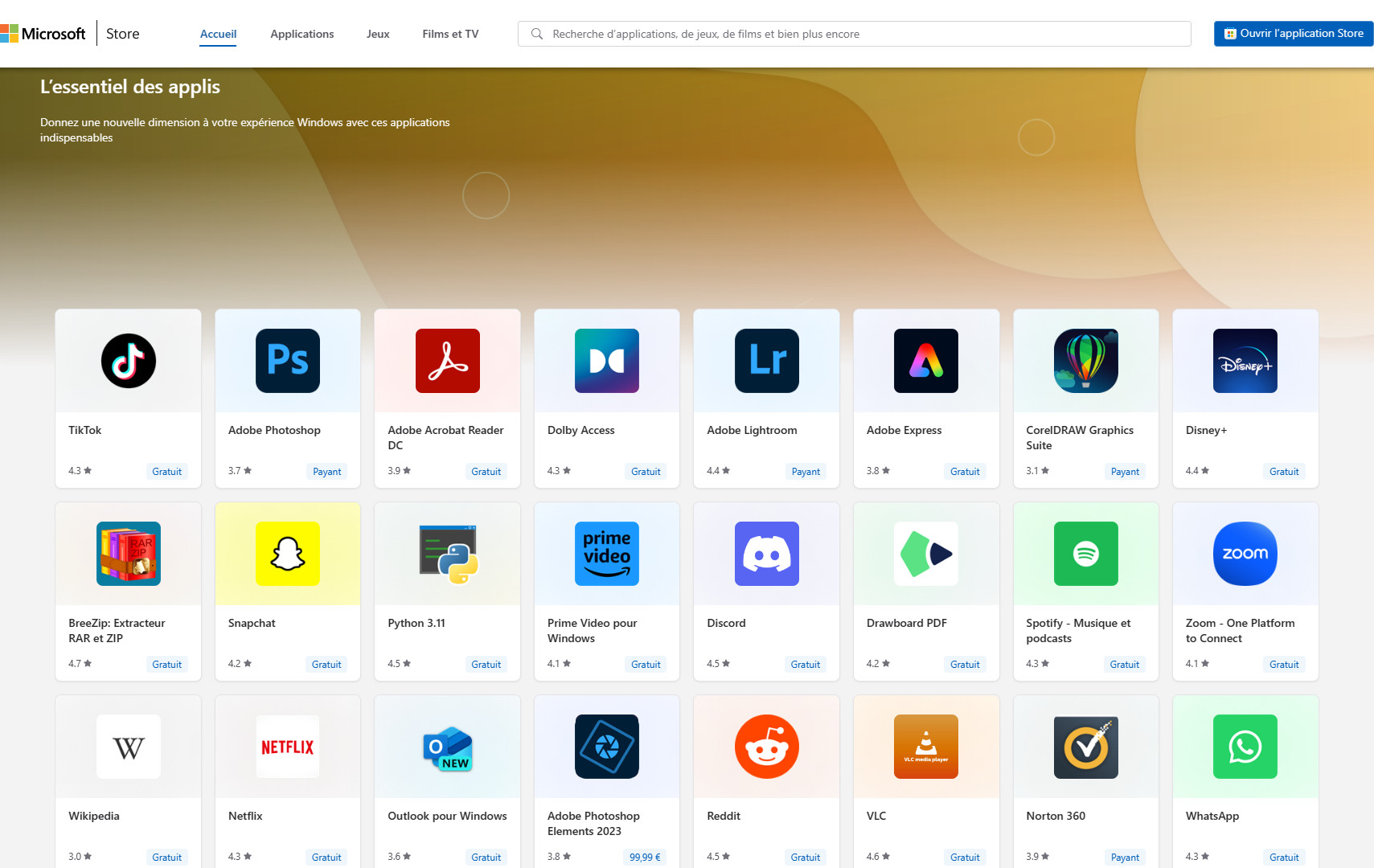This screenshot has height=868, width=1374.
Task: Open the BreeZip Extracteur RAR et ZIP title
Action: click(x=117, y=631)
